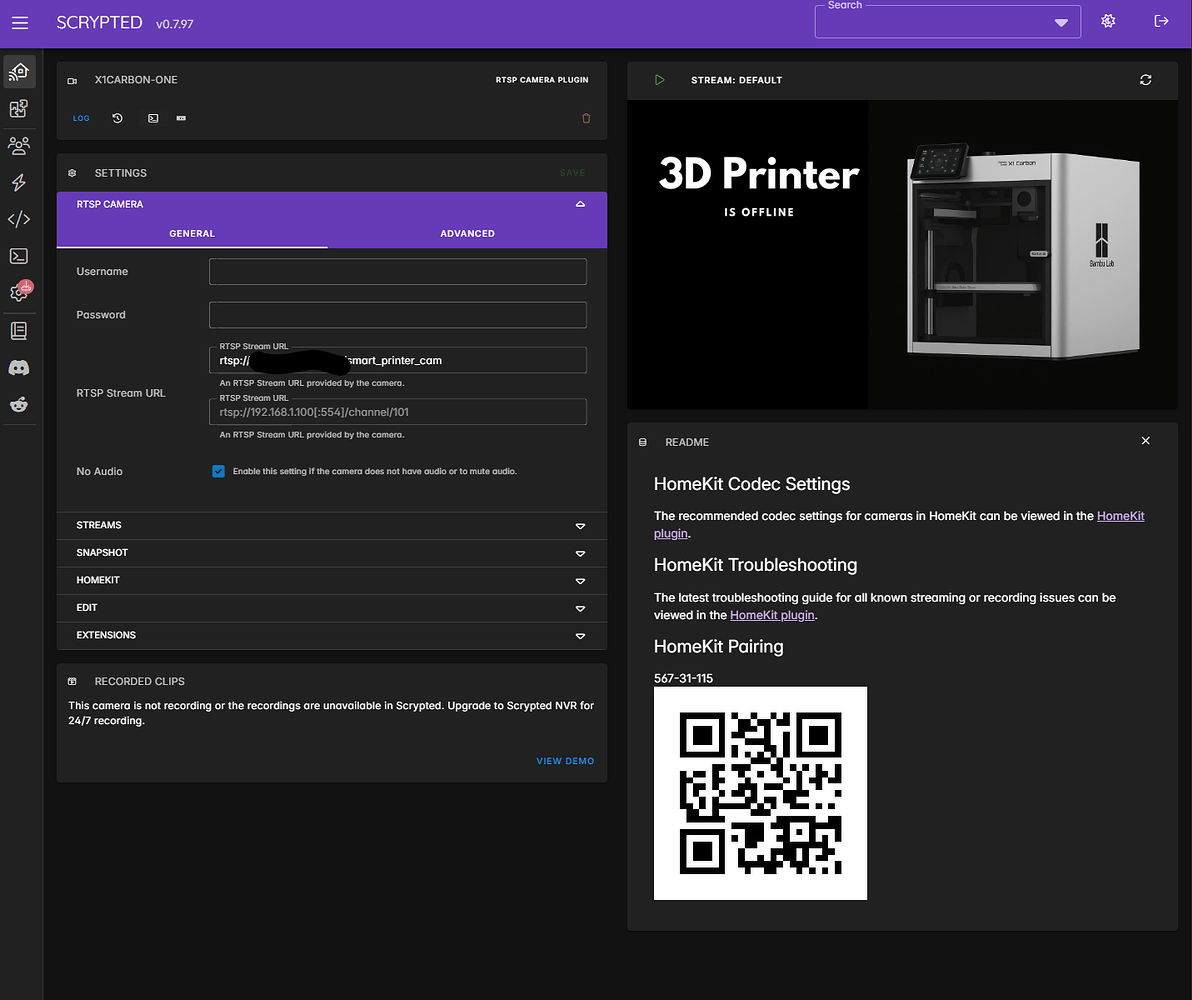The width and height of the screenshot is (1192, 1000).
Task: Open the camera events history icon
Action: [x=117, y=118]
